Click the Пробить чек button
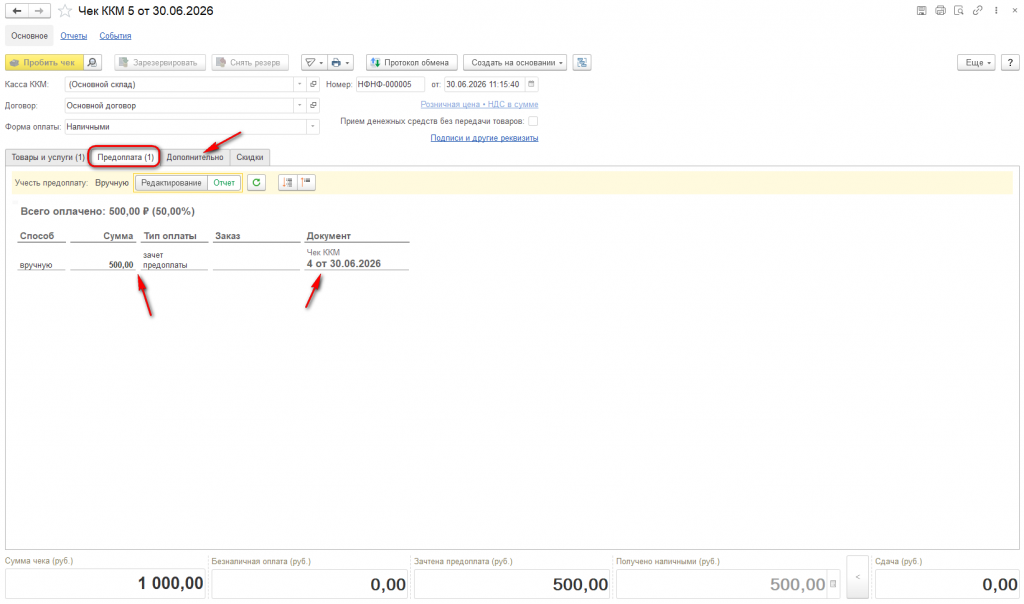 (x=44, y=63)
